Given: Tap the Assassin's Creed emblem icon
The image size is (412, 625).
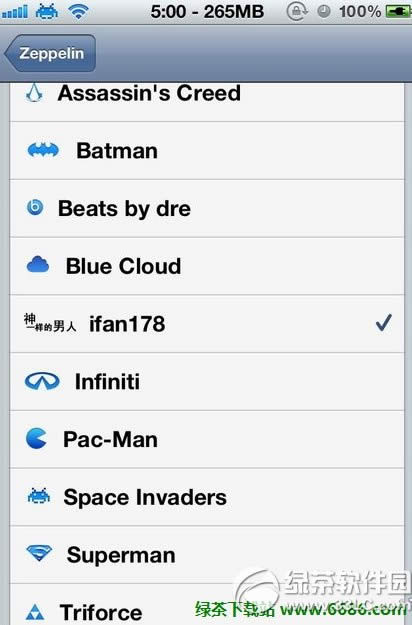Looking at the screenshot, I should 35,93.
